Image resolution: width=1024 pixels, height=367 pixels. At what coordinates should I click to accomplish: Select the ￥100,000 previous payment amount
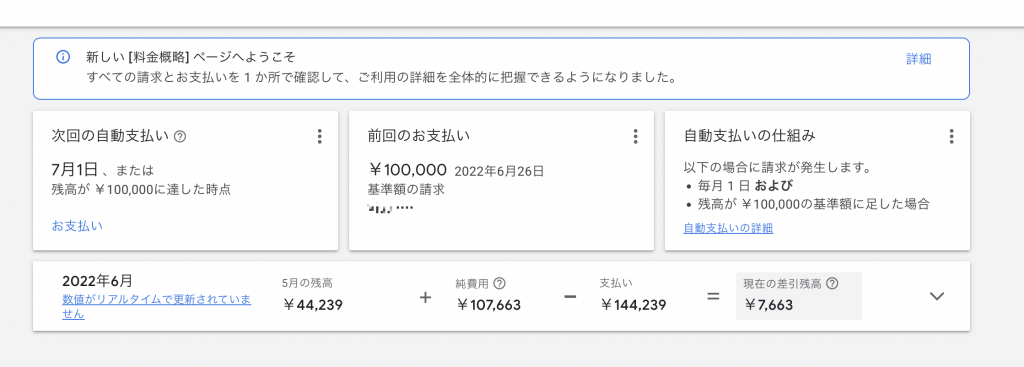(408, 171)
